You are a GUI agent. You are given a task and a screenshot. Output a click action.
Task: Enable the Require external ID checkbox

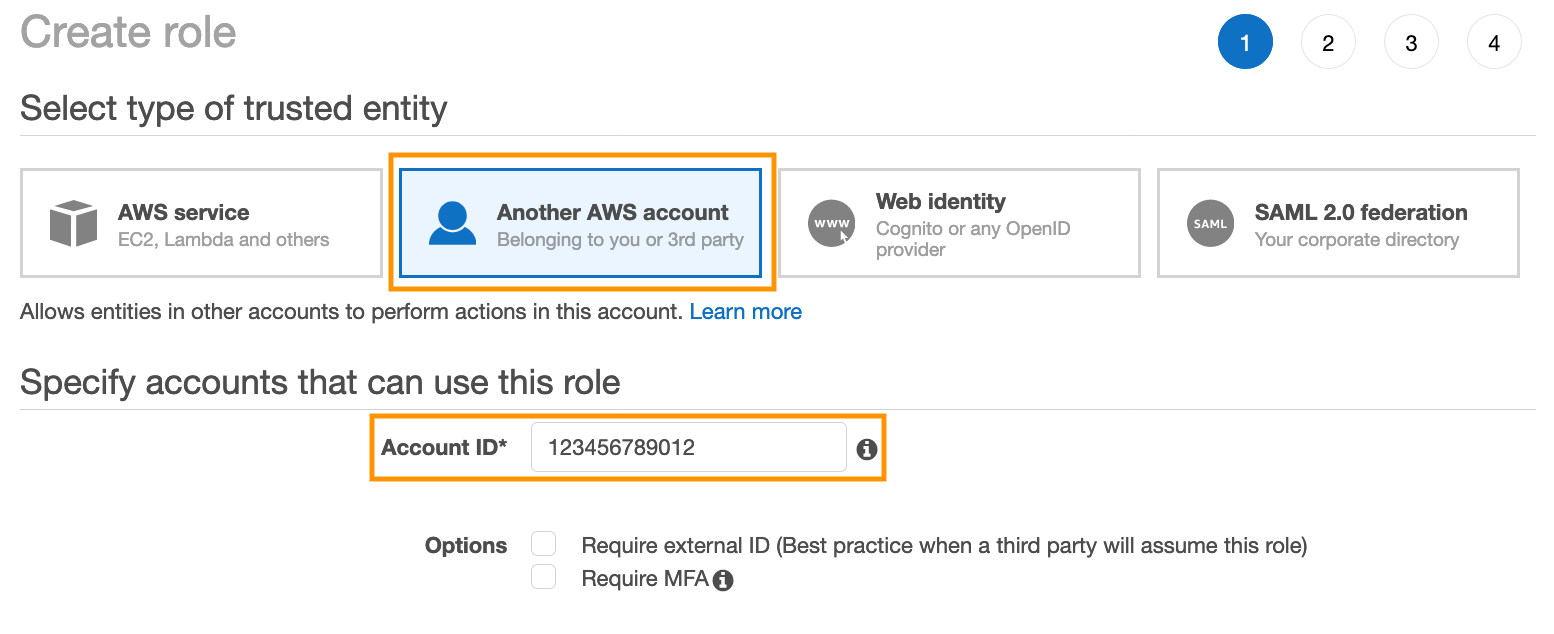(x=543, y=544)
